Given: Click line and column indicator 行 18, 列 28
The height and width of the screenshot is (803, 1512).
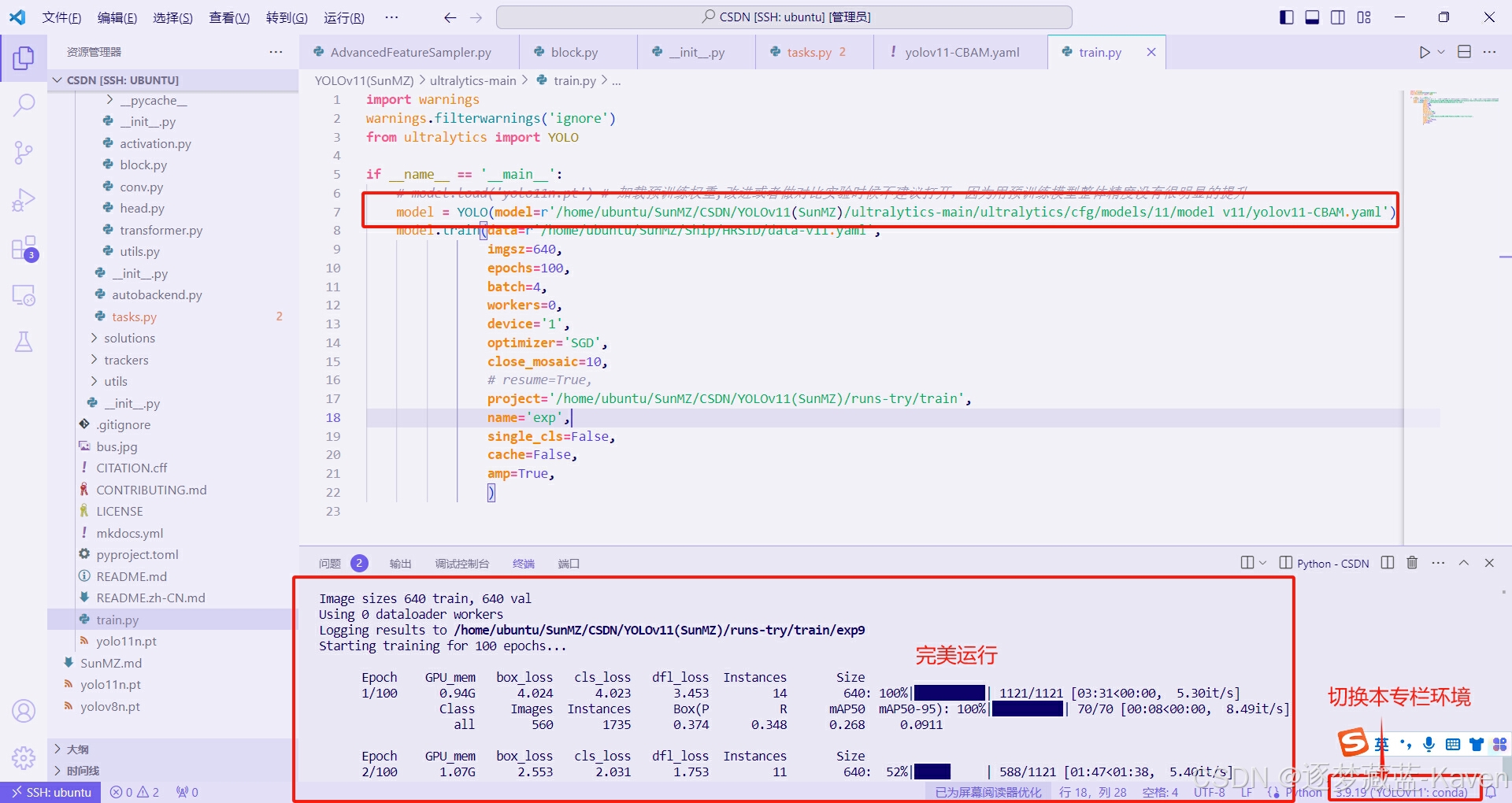Looking at the screenshot, I should click(x=1092, y=792).
